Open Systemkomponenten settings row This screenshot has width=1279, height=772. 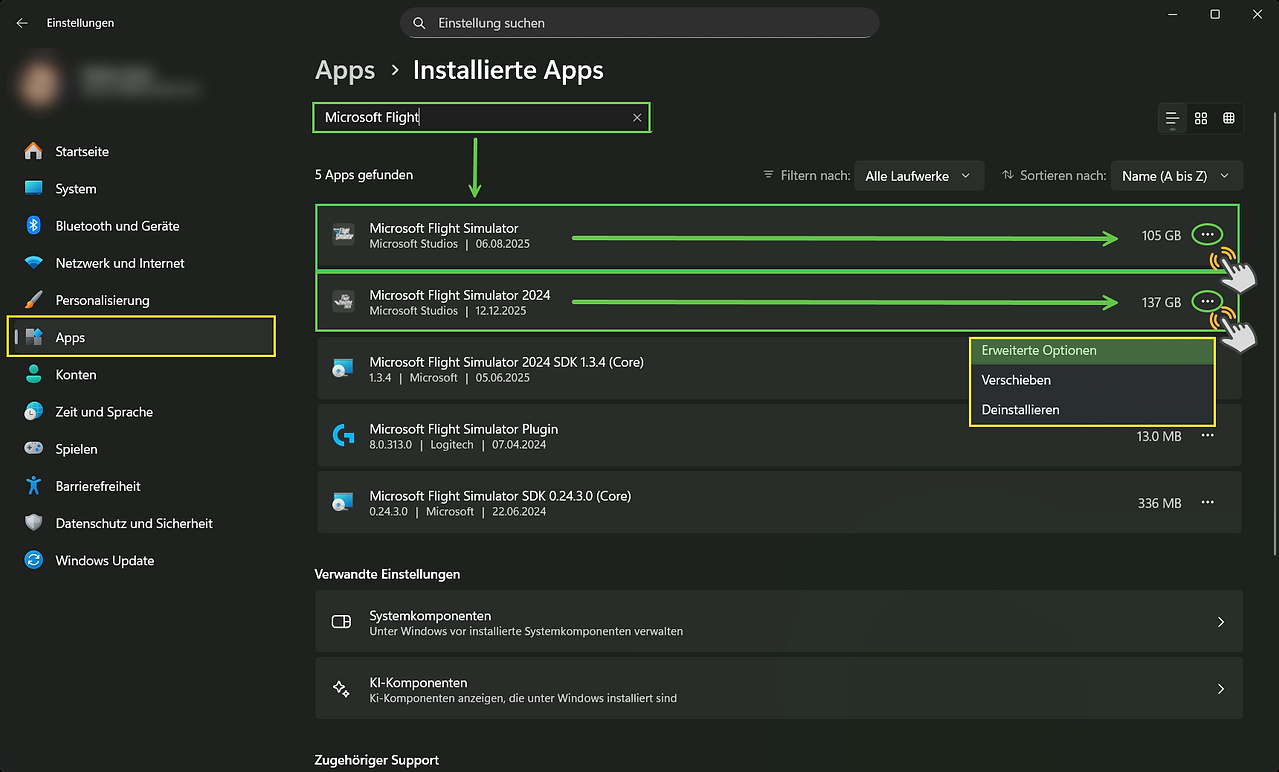[x=779, y=622]
